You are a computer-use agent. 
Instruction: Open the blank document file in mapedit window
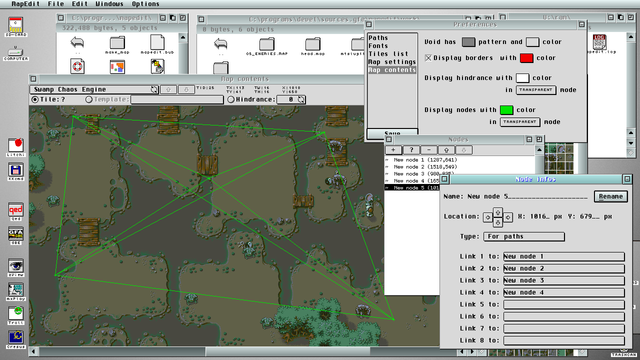(x=157, y=44)
